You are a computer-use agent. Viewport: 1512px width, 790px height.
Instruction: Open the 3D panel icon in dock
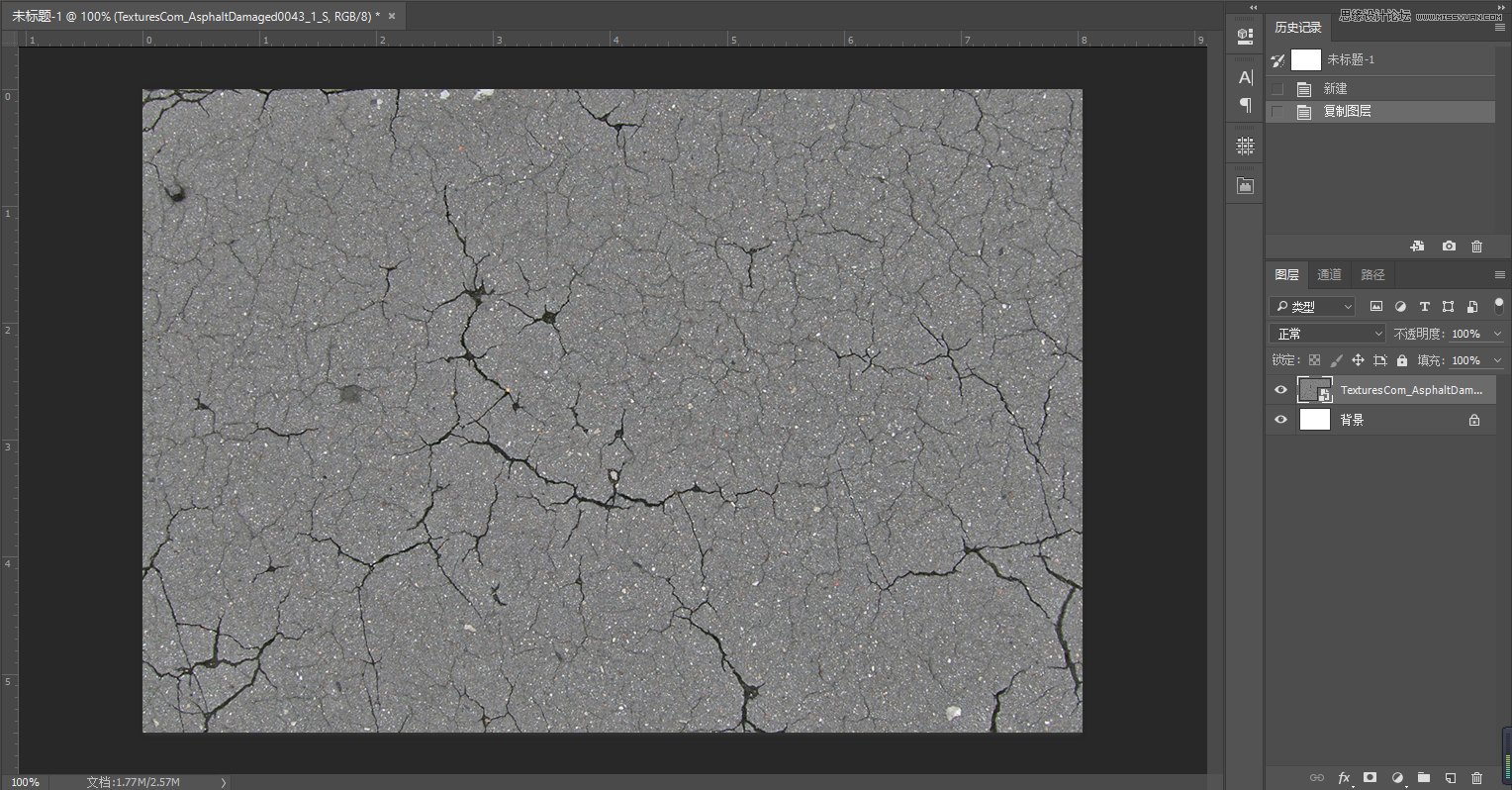click(1245, 36)
